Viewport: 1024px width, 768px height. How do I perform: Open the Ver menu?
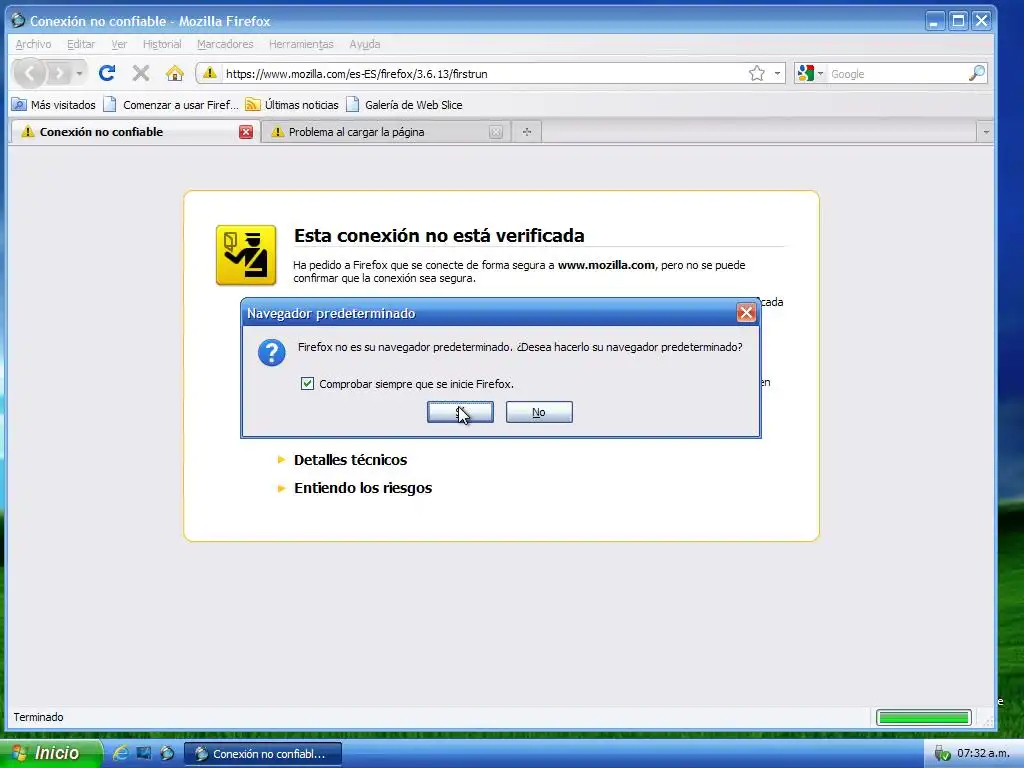(x=119, y=44)
